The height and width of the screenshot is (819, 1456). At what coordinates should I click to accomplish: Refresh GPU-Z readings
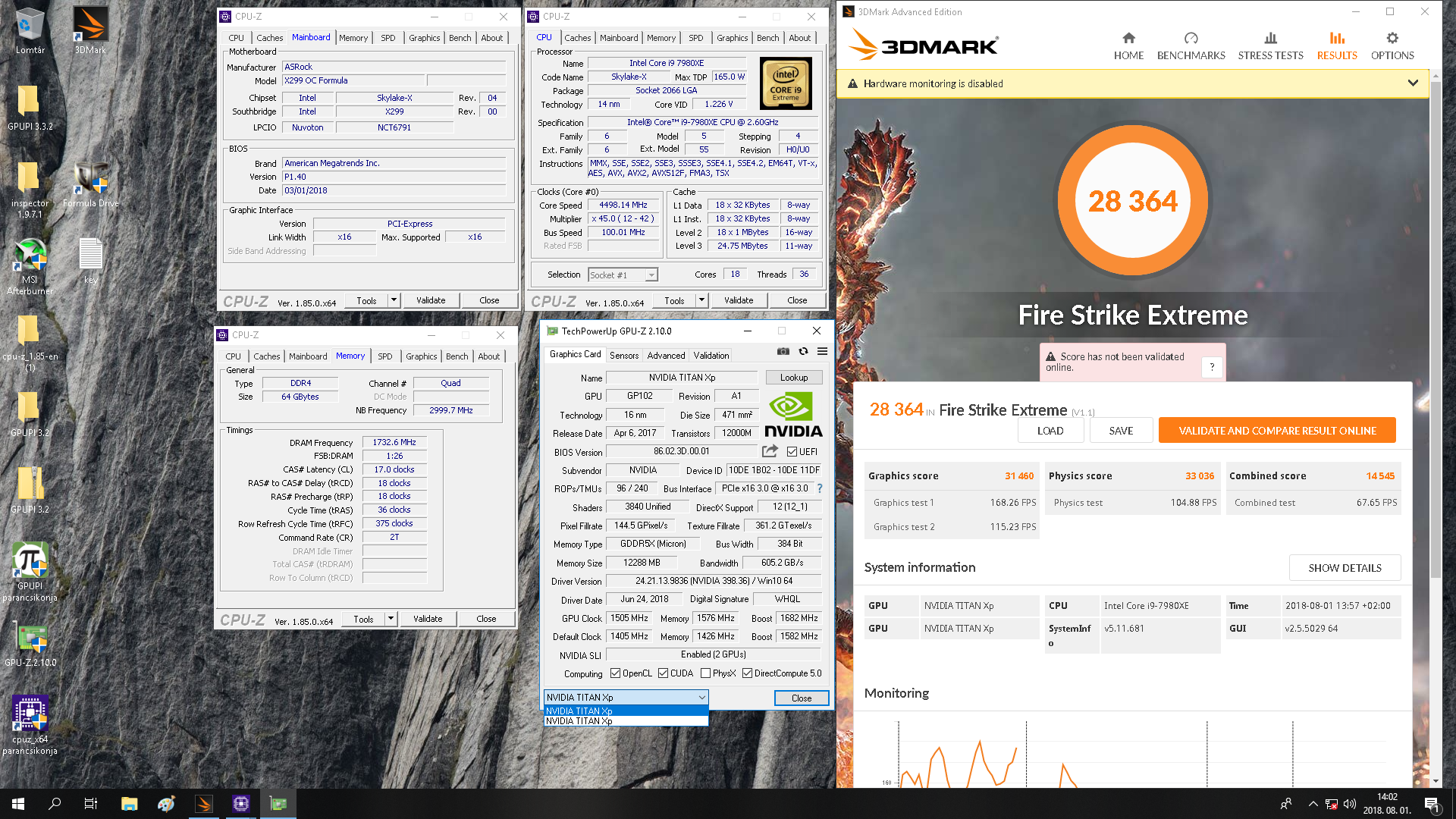click(803, 351)
